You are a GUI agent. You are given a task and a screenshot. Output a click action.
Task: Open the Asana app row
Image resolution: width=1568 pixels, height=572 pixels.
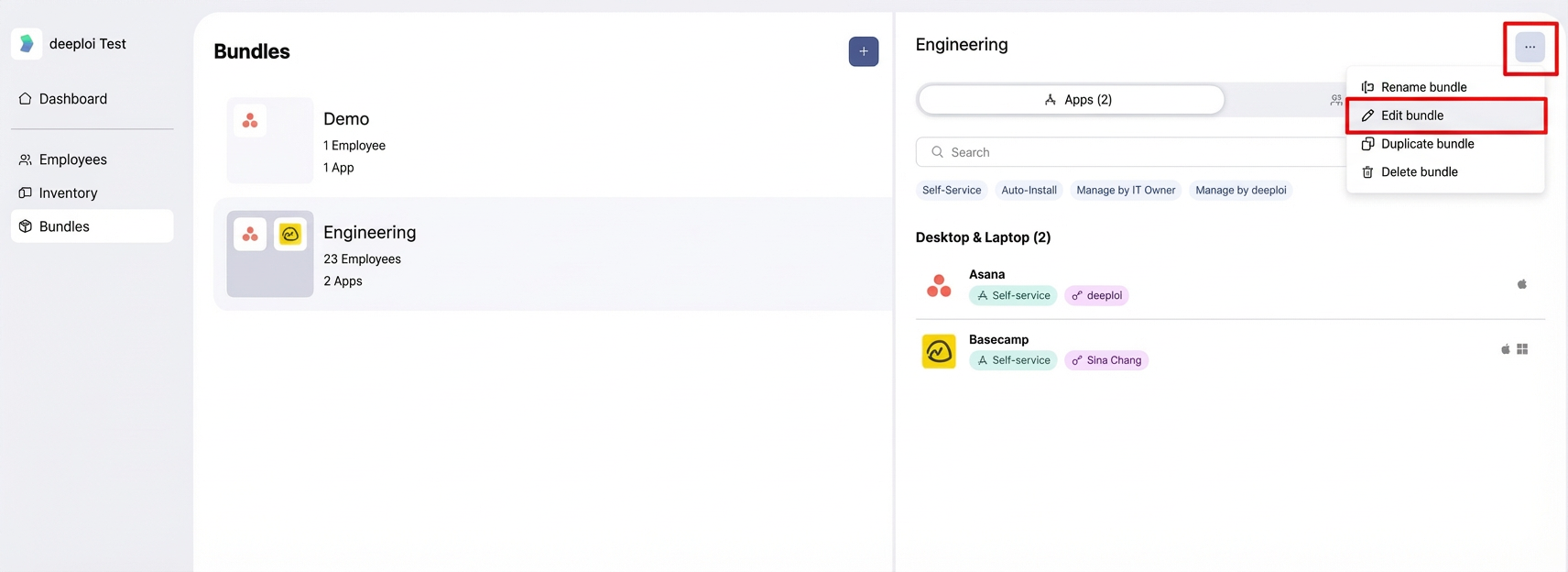pyautogui.click(x=1230, y=286)
